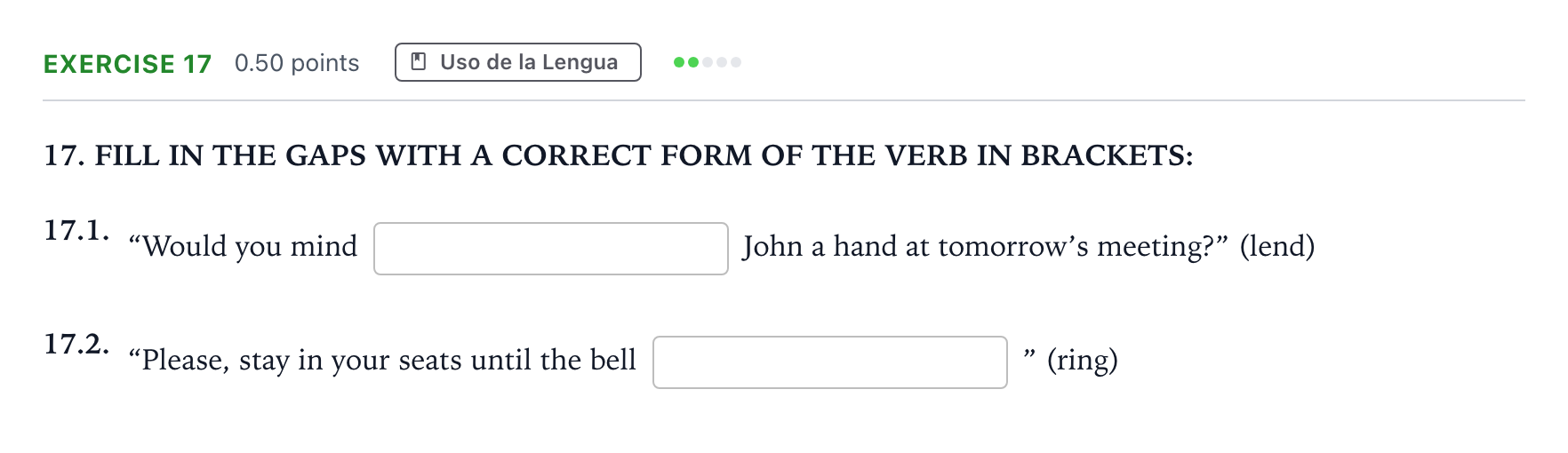Click the 17.1. question number

(x=77, y=230)
